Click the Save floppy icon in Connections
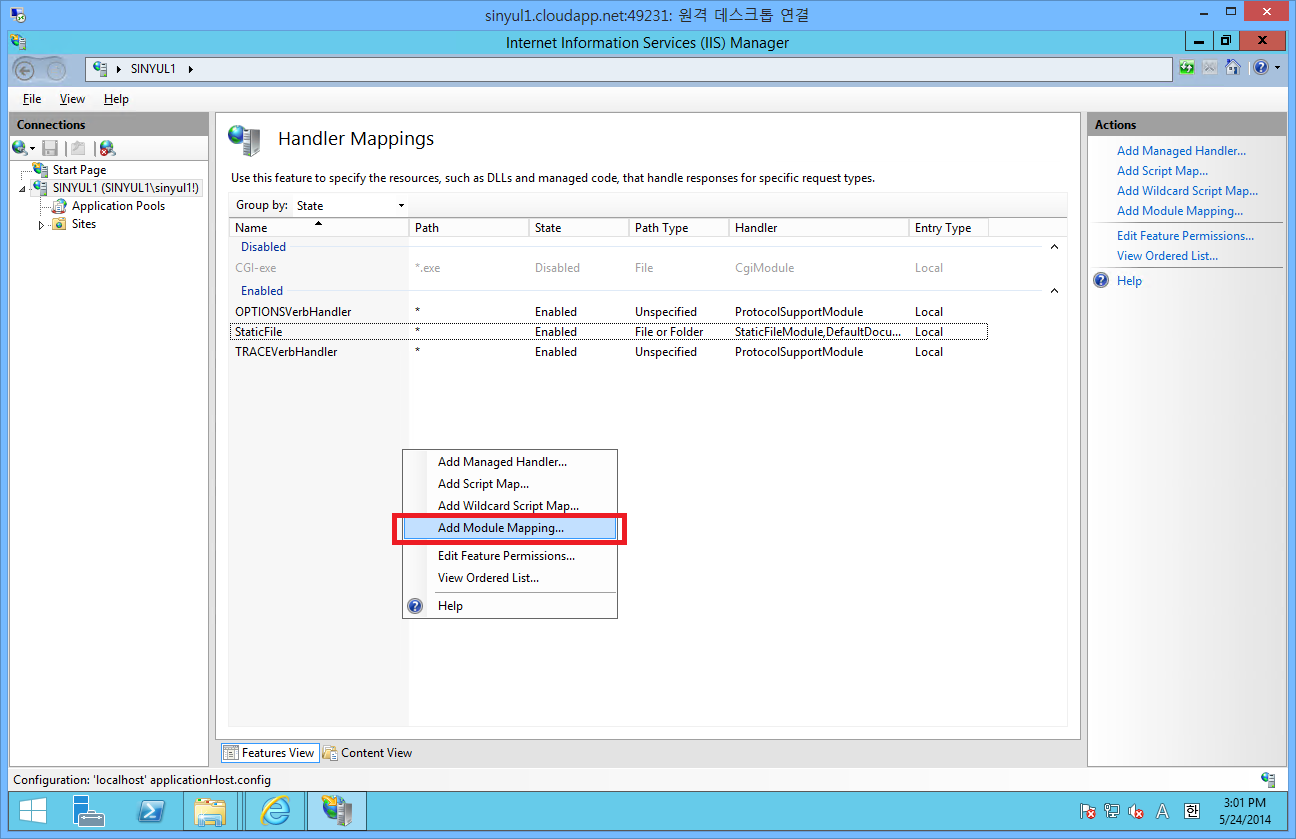The image size is (1296, 839). tap(50, 148)
